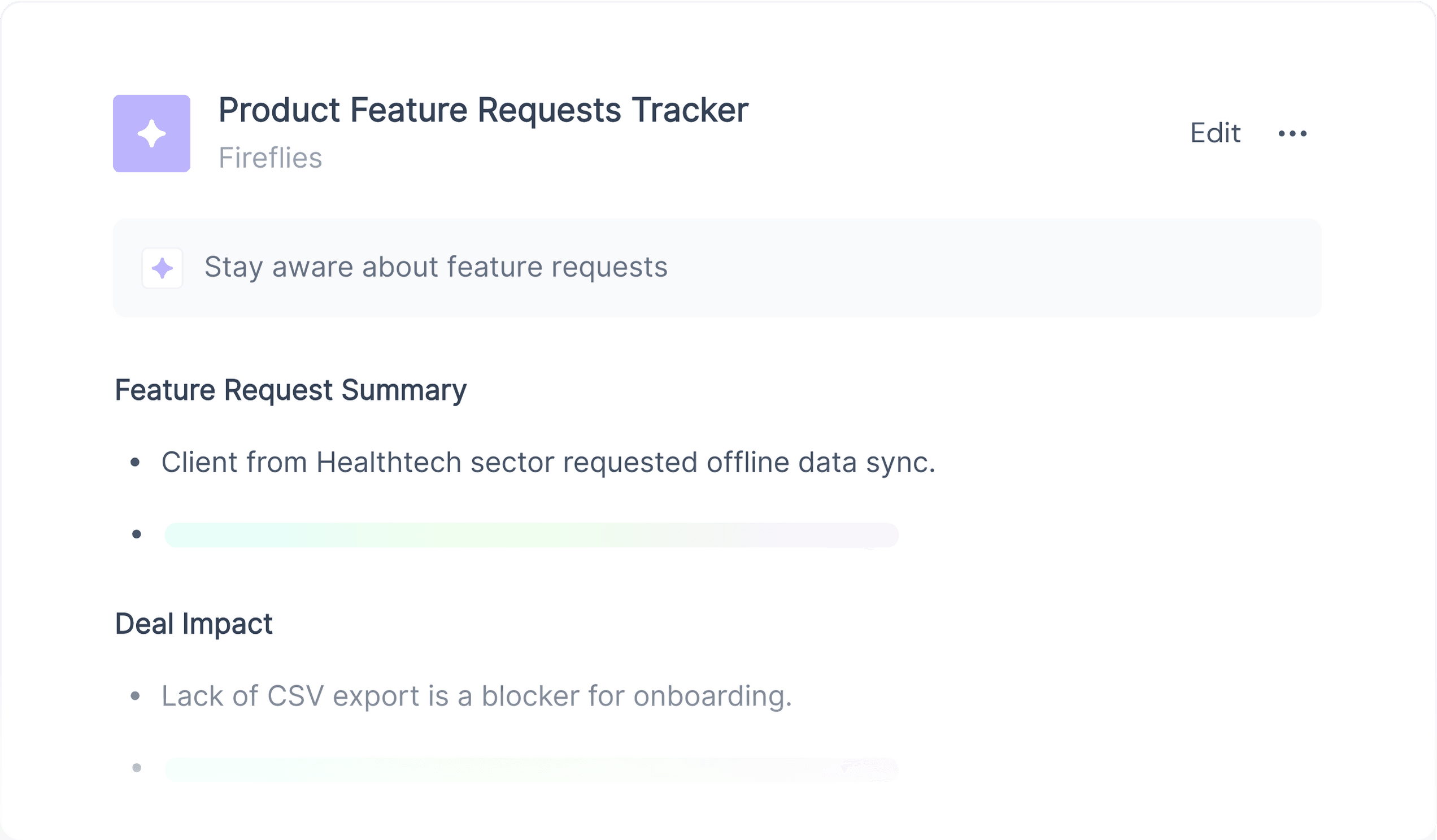This screenshot has width=1437, height=840.
Task: Click the word 'onboarding' in Deal Impact
Action: click(713, 697)
